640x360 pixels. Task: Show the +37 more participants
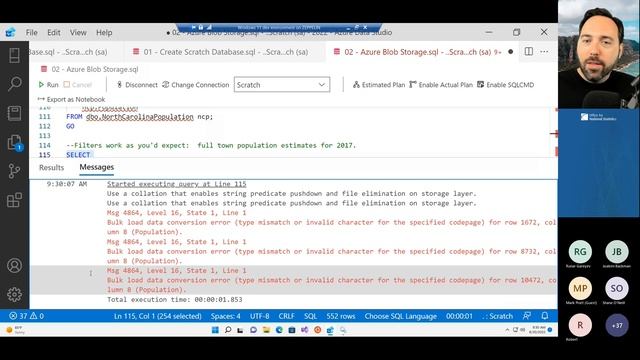click(617, 325)
